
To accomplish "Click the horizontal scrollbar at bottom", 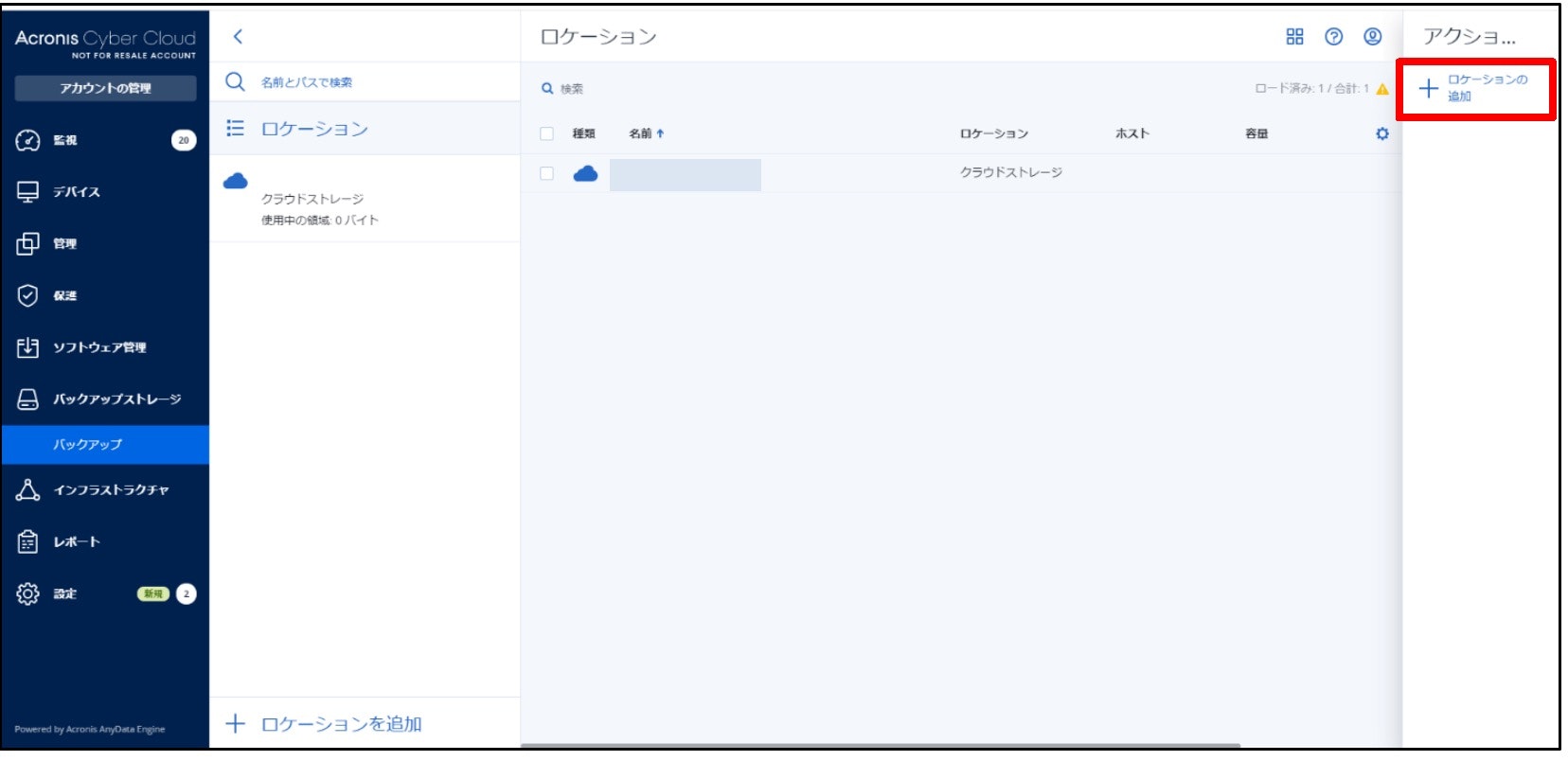I will pos(881,746).
